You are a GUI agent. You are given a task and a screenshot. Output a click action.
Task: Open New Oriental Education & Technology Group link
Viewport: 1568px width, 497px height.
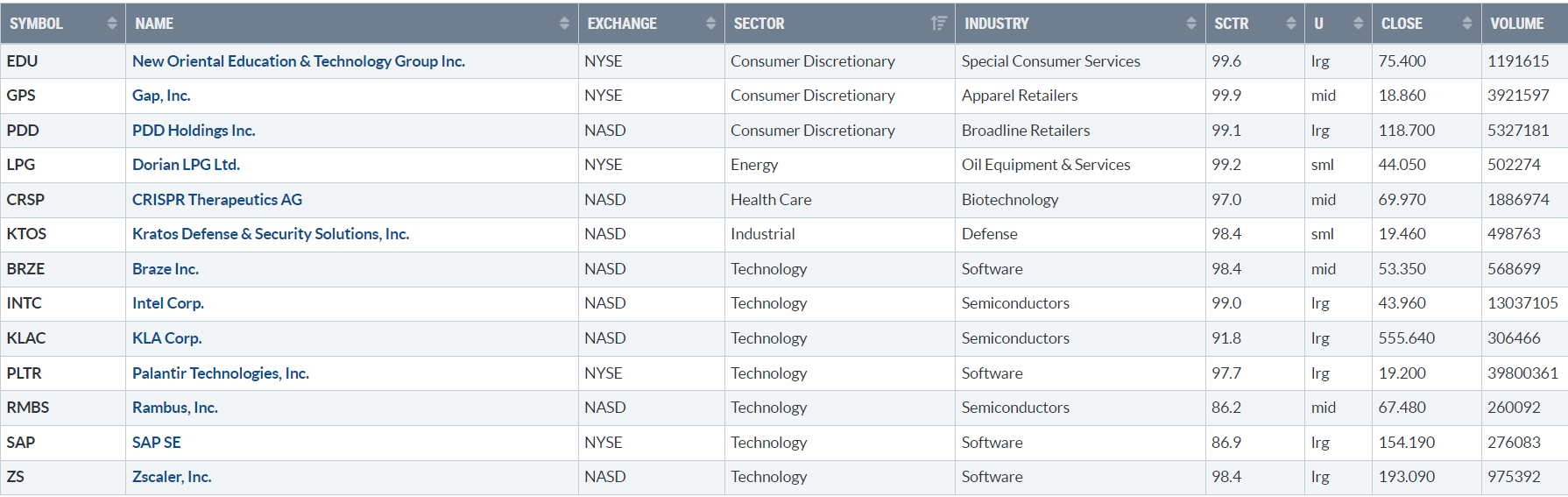point(298,61)
